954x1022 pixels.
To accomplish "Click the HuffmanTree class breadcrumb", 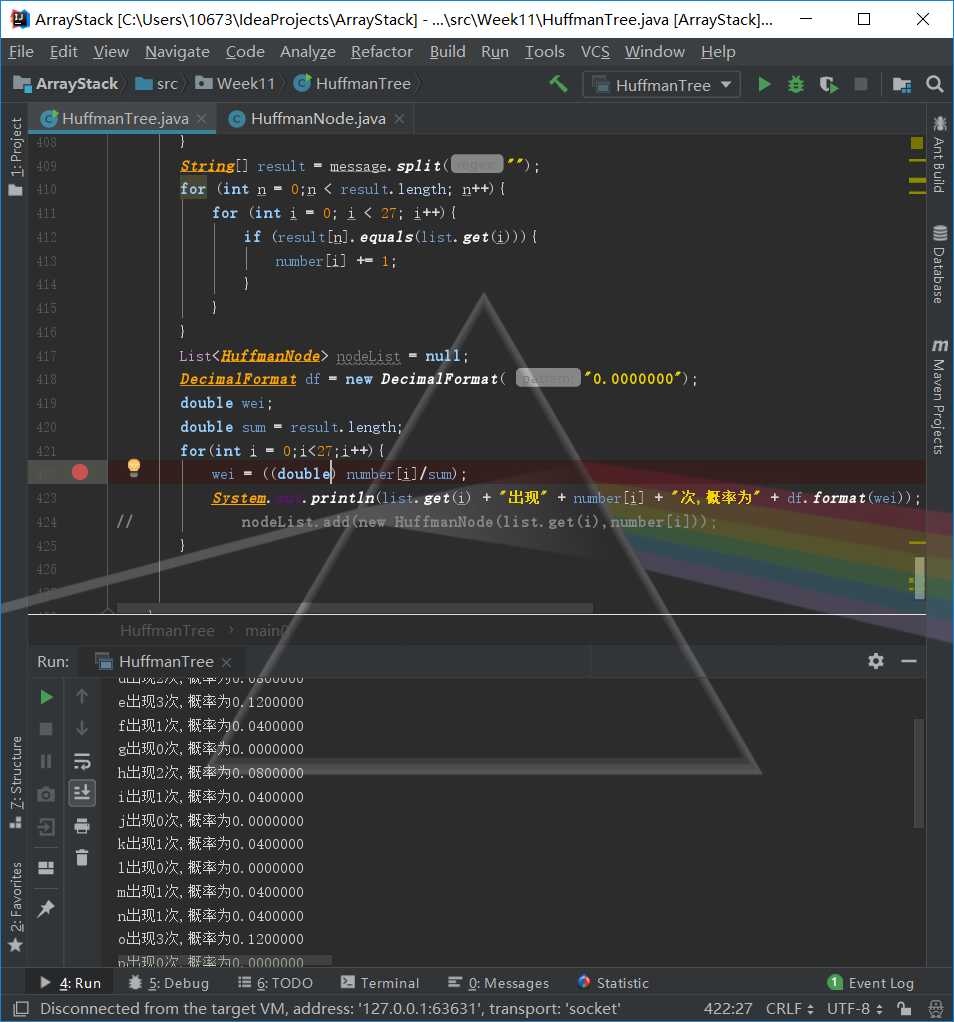I will (353, 84).
